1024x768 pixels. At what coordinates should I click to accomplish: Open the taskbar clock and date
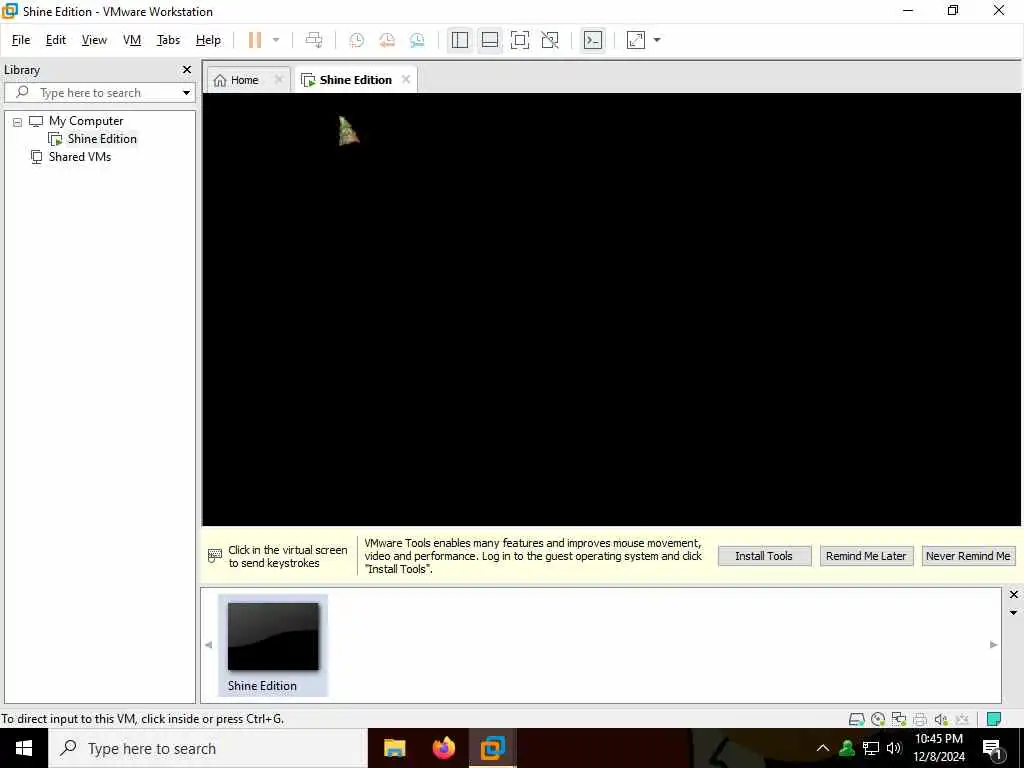coord(939,748)
